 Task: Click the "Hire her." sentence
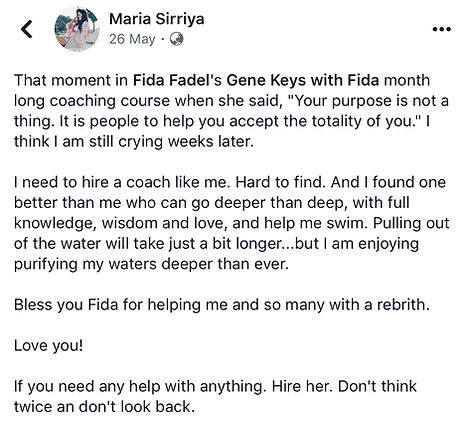coord(303,386)
